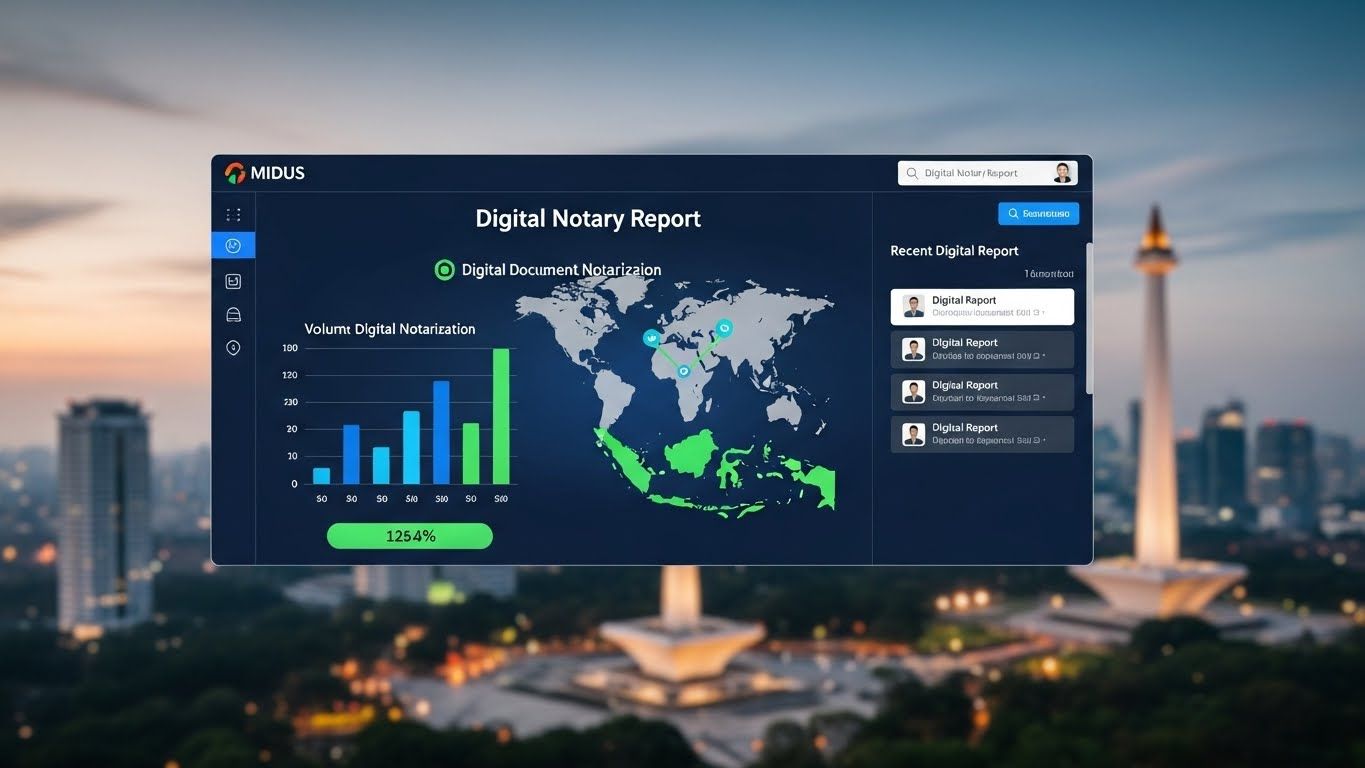The image size is (1365, 768).
Task: Select the green radio icon beside Digital Document Notarization
Action: (445, 269)
